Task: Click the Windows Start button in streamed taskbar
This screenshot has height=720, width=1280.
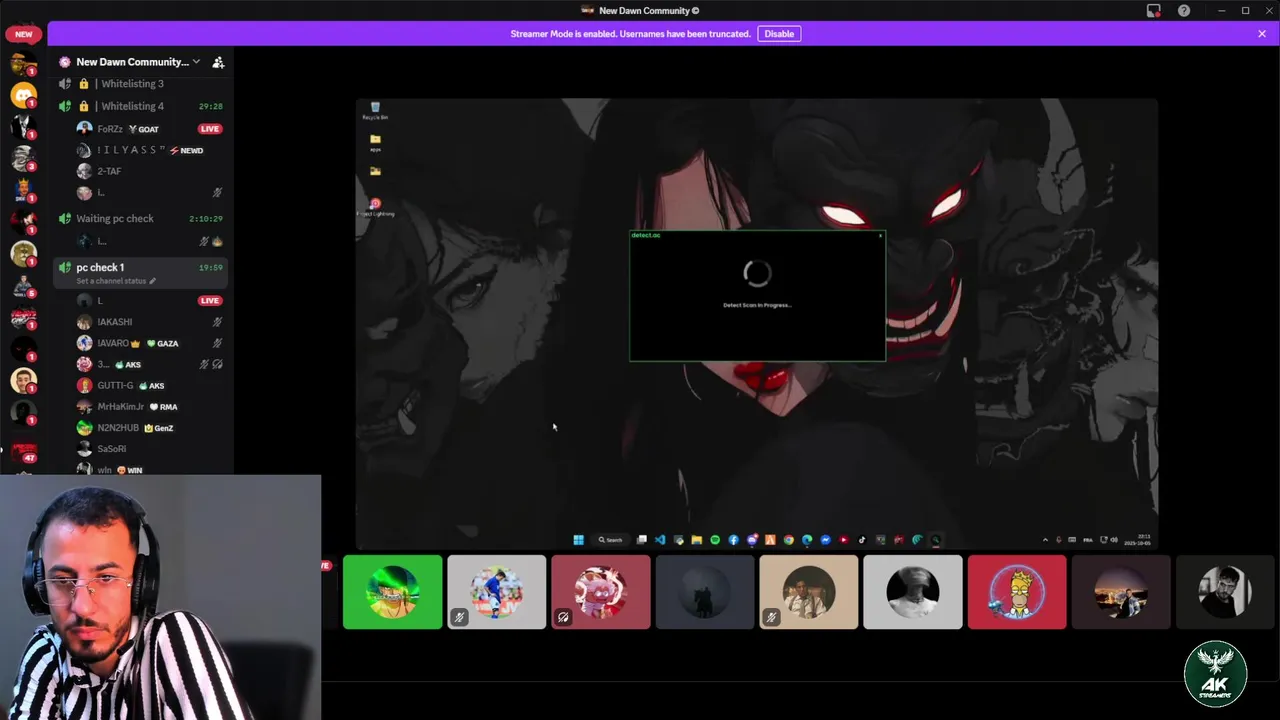Action: click(579, 540)
